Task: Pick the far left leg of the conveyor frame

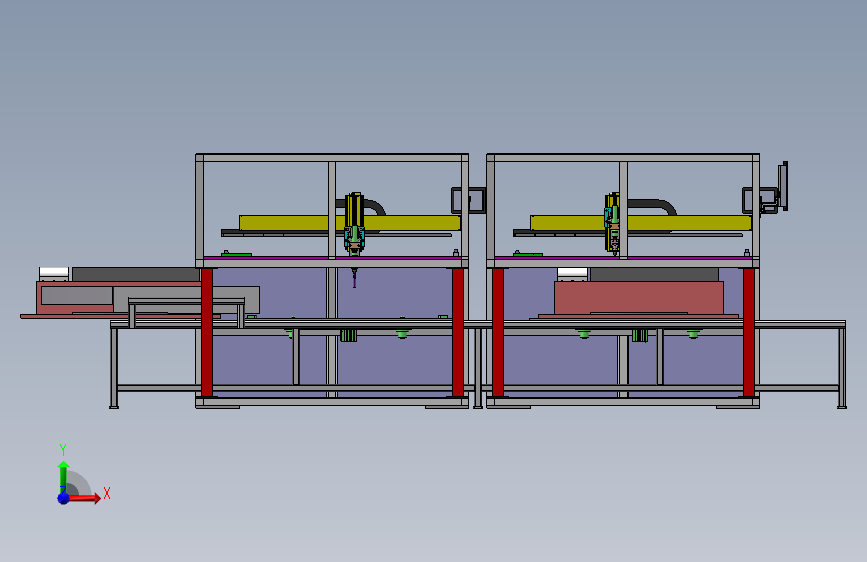Action: (x=114, y=368)
